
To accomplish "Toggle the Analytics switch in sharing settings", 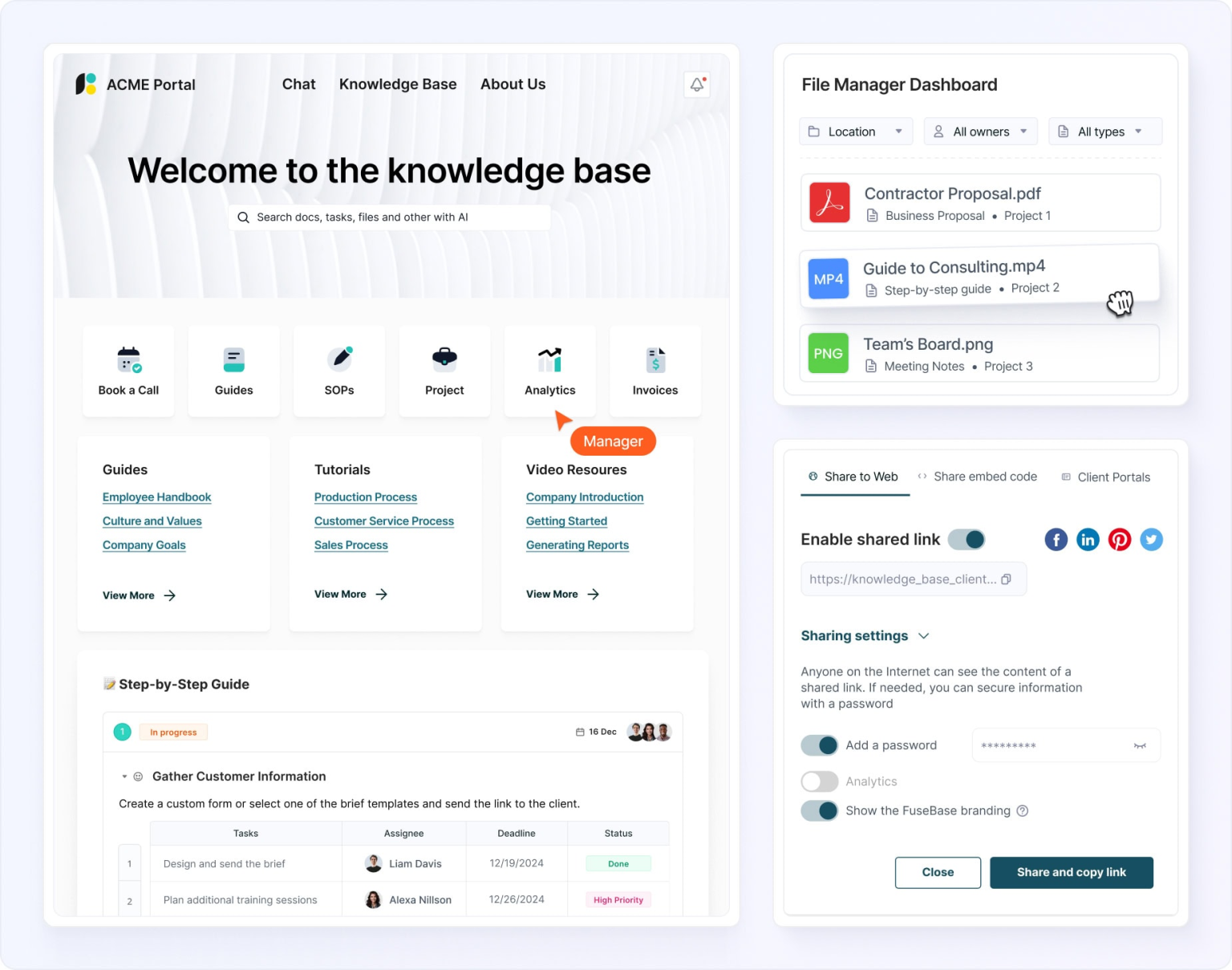I will (819, 781).
